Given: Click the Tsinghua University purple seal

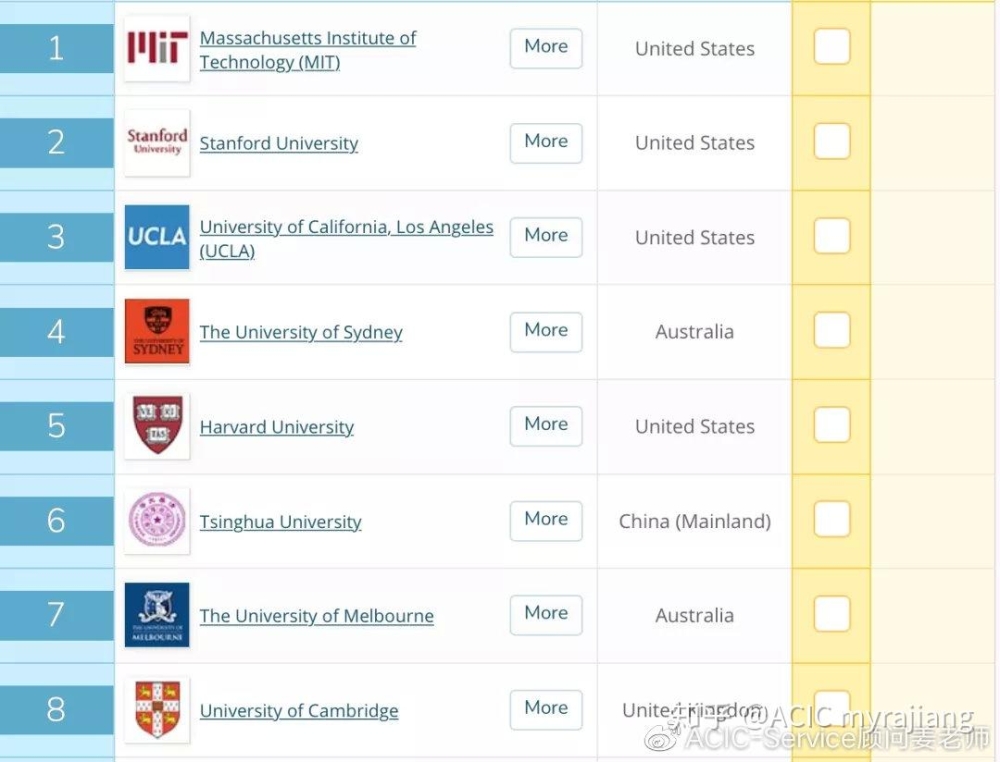Looking at the screenshot, I should [157, 520].
